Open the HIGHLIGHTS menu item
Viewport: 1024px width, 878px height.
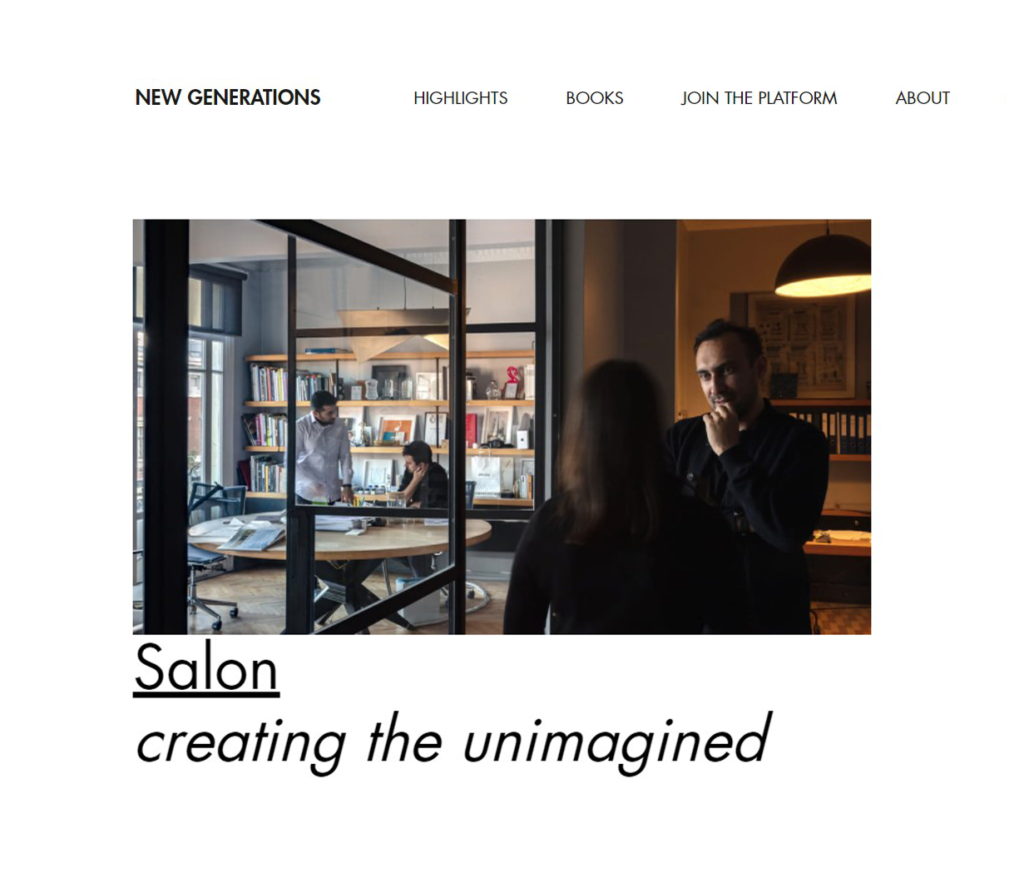460,98
